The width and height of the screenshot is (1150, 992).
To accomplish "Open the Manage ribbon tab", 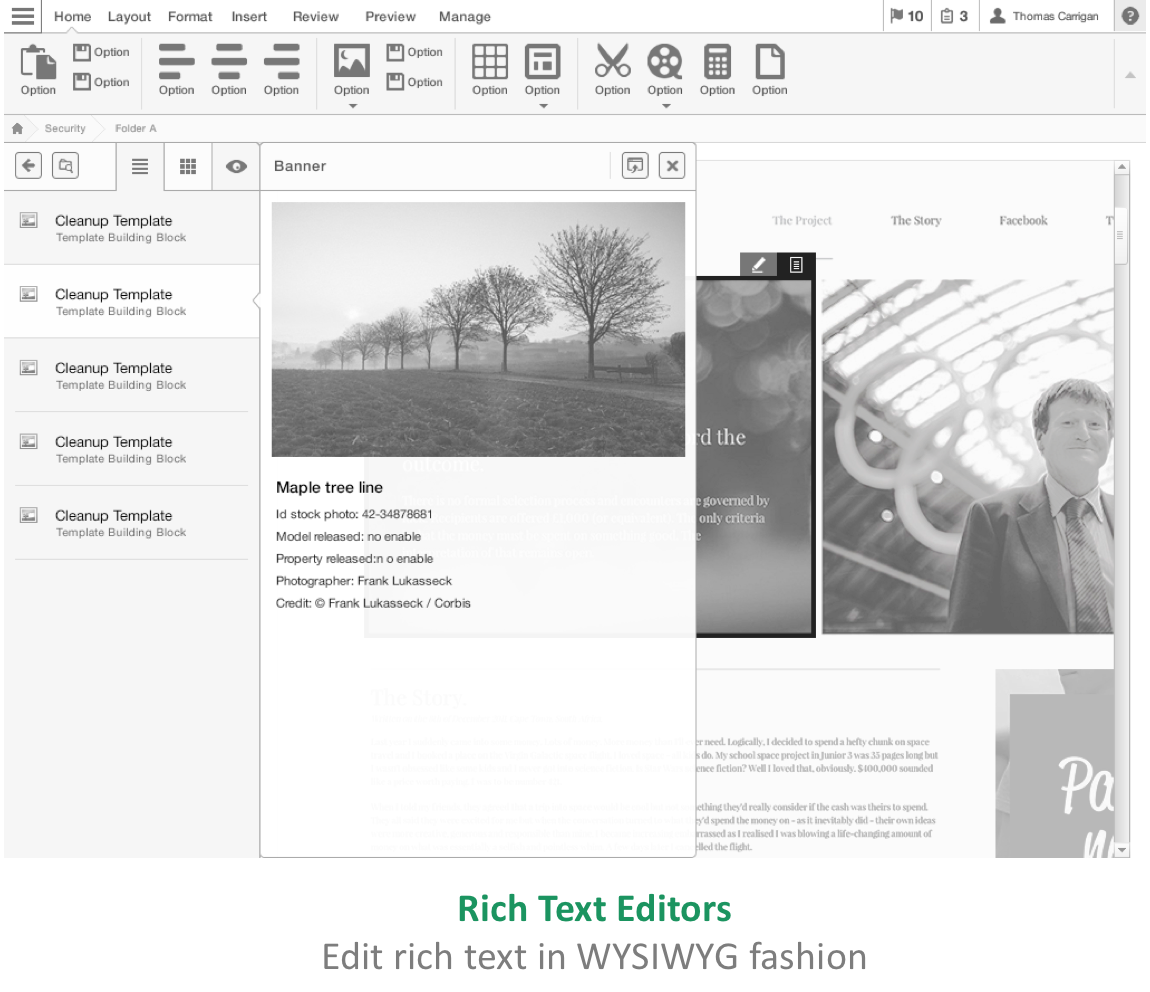I will tap(464, 16).
